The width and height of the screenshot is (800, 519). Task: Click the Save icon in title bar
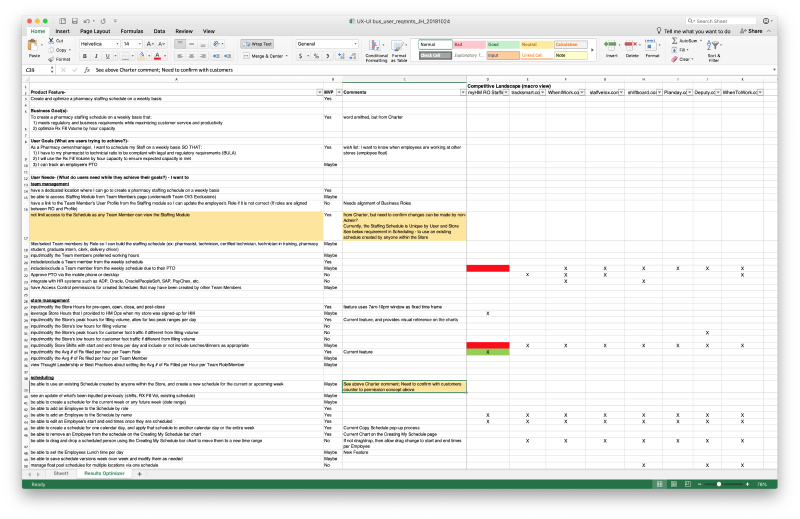[74, 21]
